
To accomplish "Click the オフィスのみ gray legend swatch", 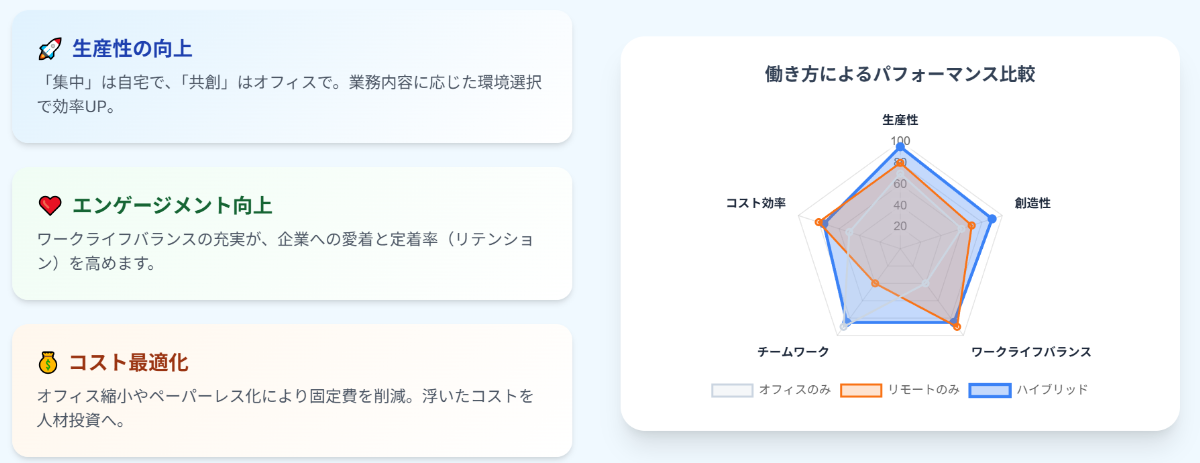I will pyautogui.click(x=732, y=390).
